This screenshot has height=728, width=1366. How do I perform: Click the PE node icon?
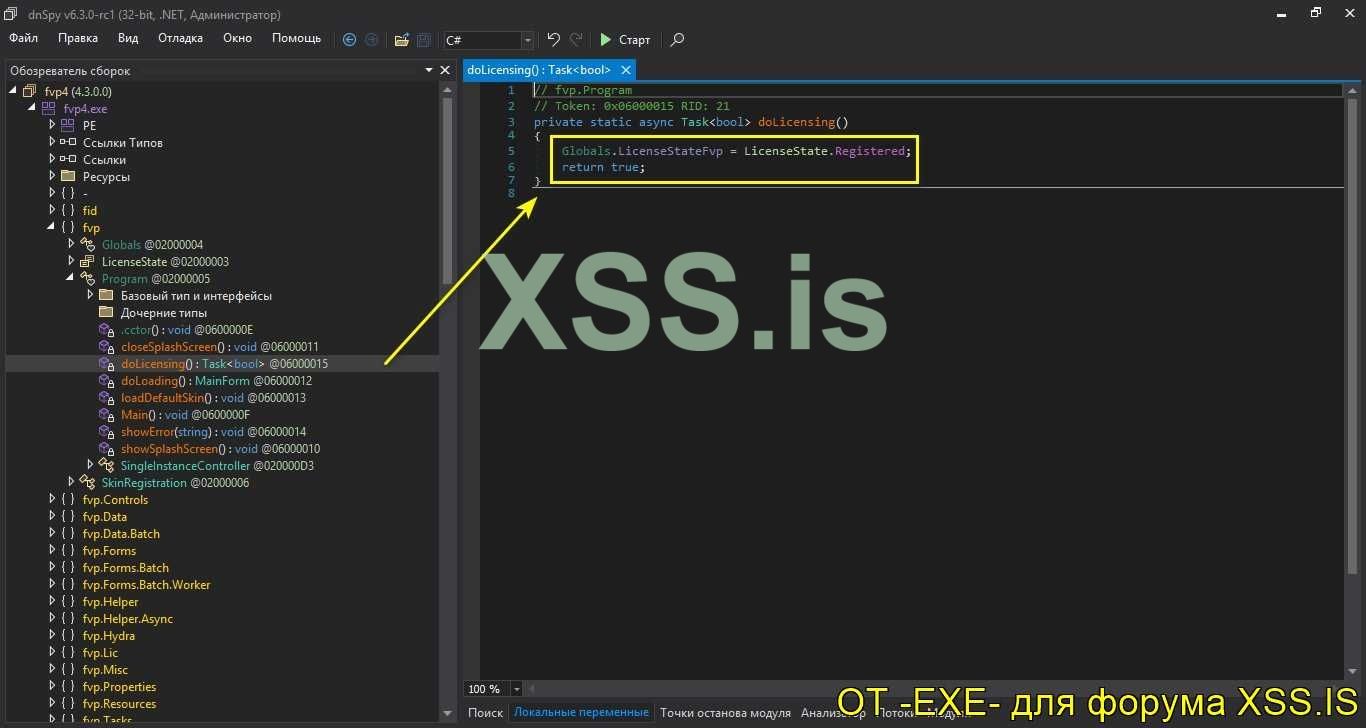tap(67, 126)
